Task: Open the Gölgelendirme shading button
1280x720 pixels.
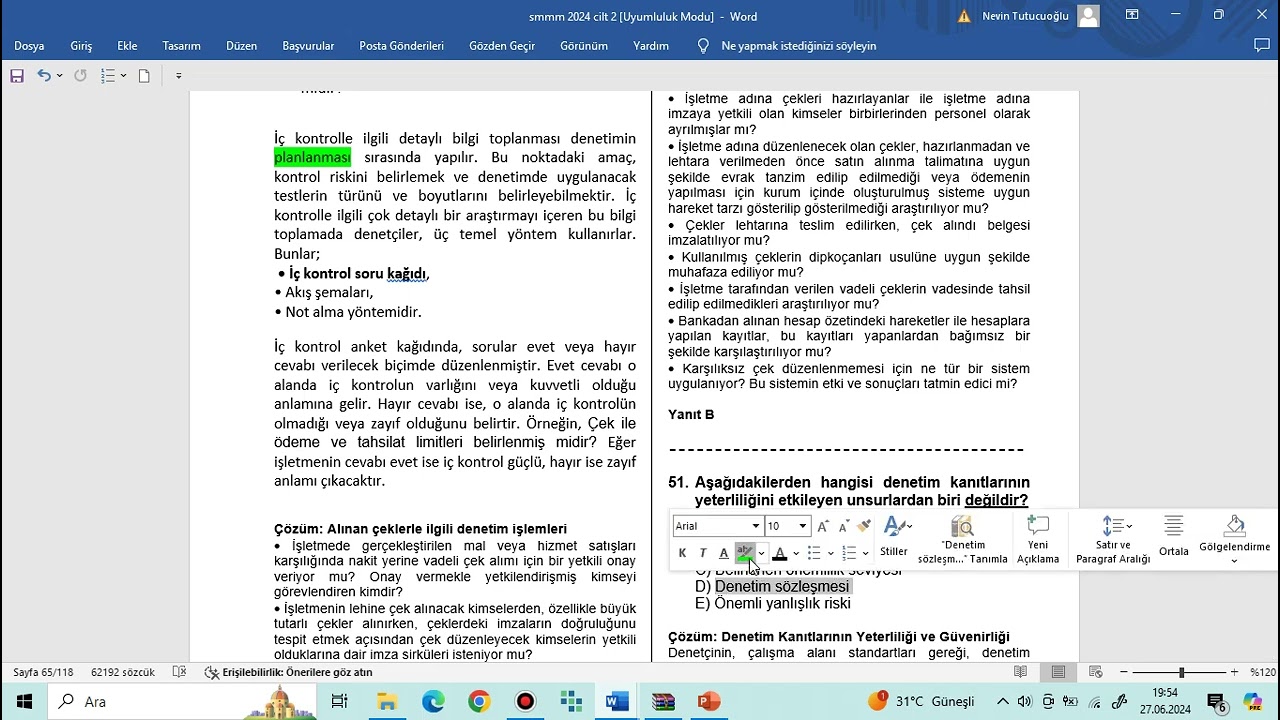Action: (1234, 540)
